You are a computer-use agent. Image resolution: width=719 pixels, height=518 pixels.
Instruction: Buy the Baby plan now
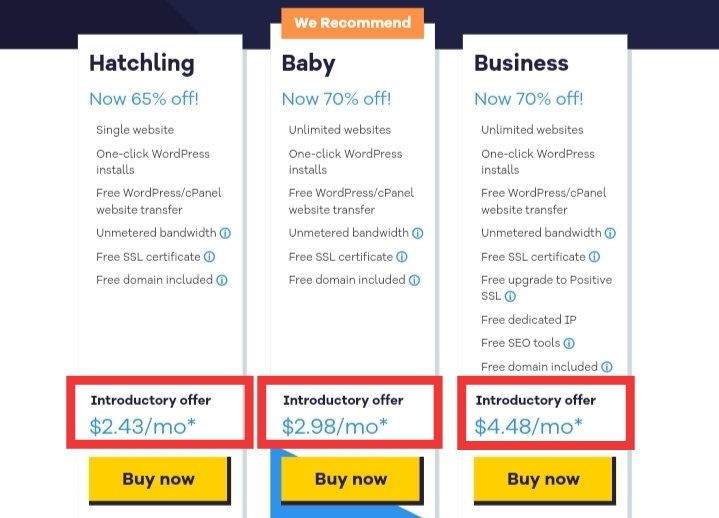click(x=352, y=479)
